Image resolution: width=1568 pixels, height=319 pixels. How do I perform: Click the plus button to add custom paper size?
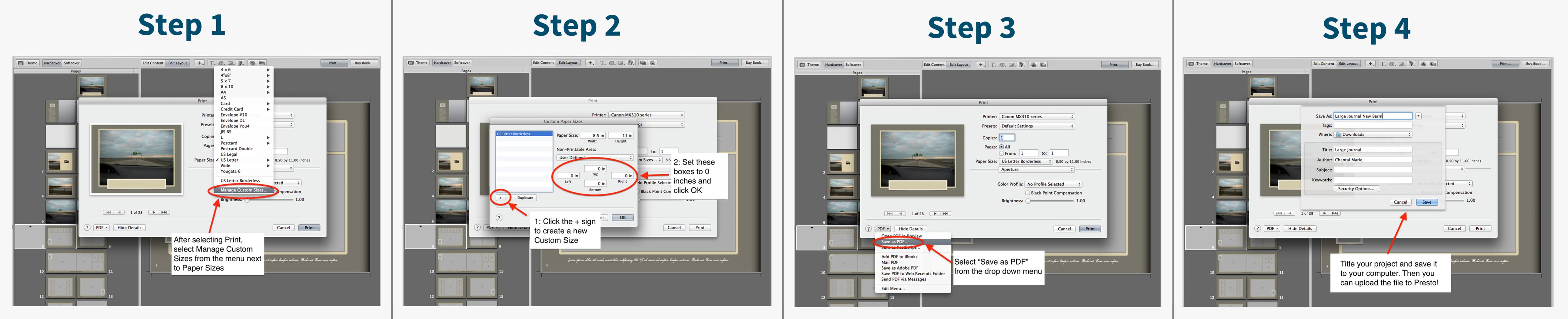500,197
